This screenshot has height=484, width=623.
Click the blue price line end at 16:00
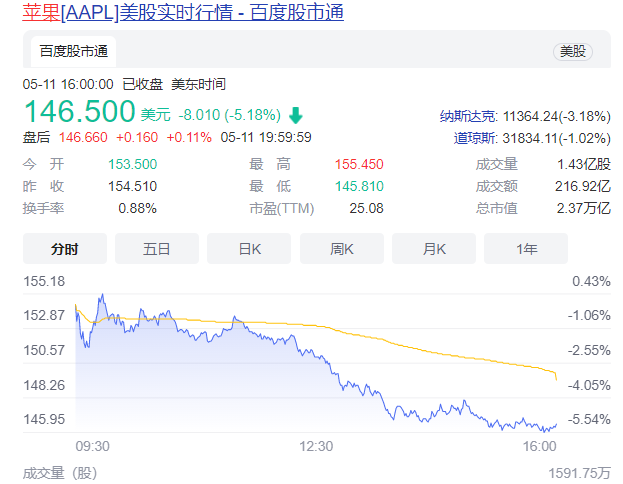[x=556, y=425]
